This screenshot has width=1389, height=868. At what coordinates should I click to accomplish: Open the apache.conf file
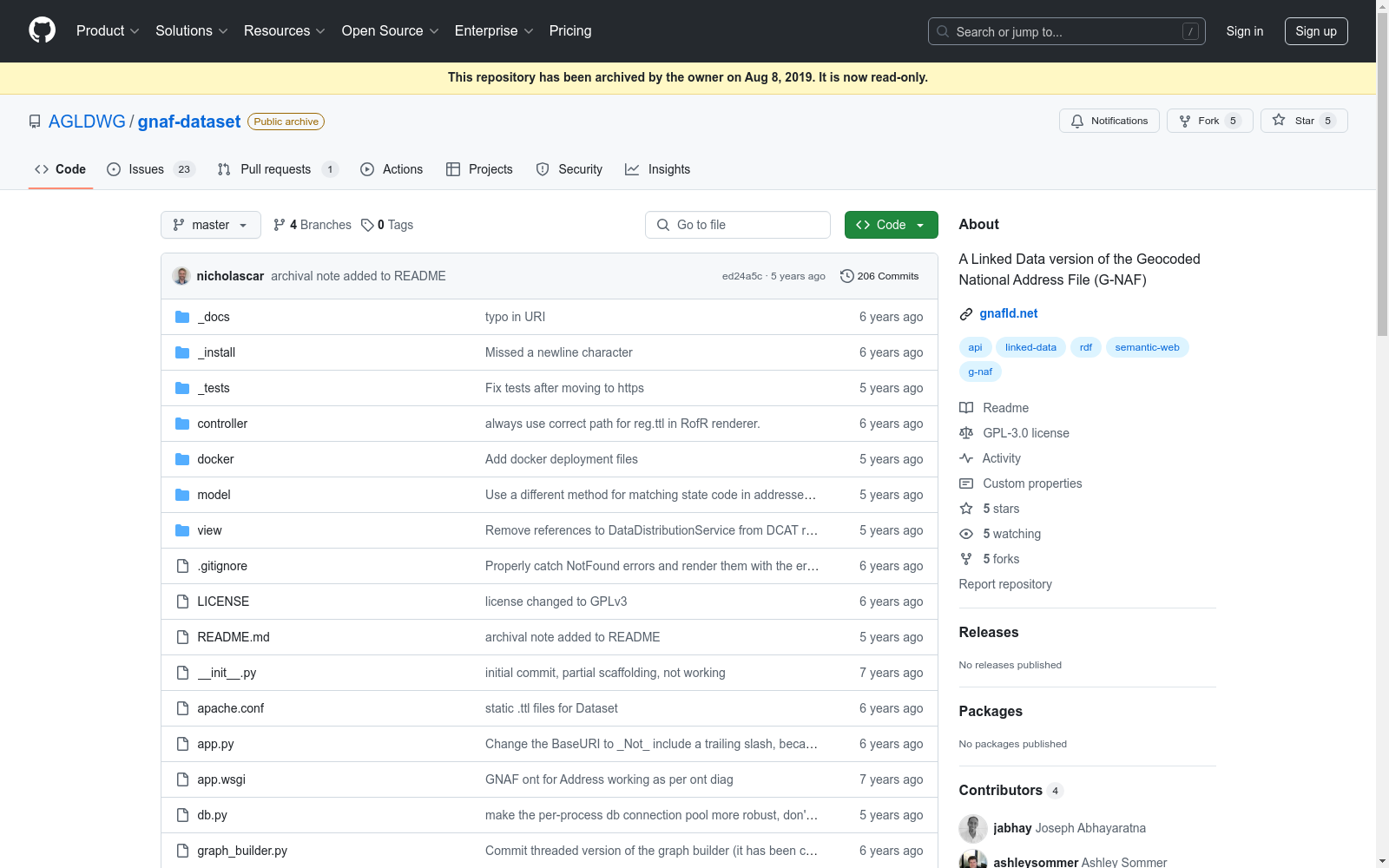pos(231,708)
